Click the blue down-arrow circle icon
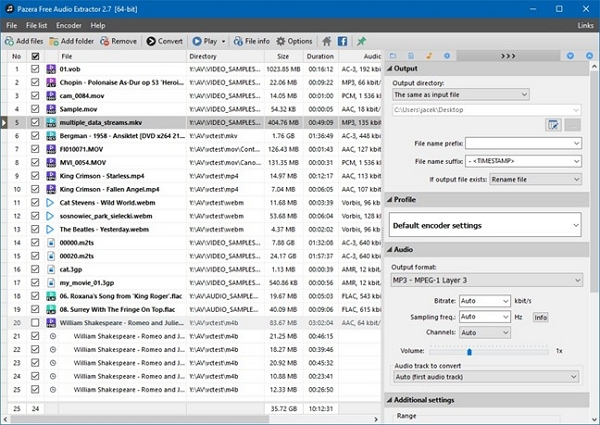600x425 pixels. click(x=570, y=56)
